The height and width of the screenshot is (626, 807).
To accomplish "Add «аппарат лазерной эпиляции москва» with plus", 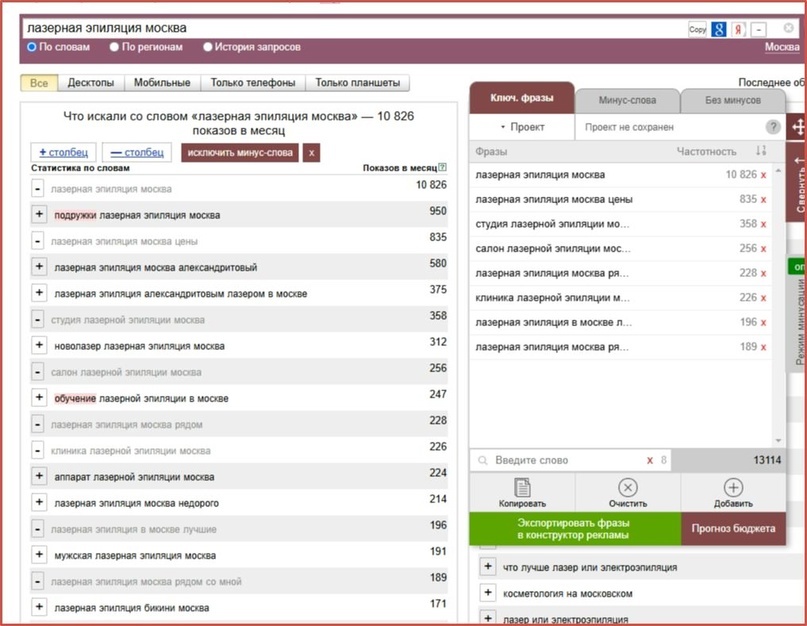I will pyautogui.click(x=39, y=476).
